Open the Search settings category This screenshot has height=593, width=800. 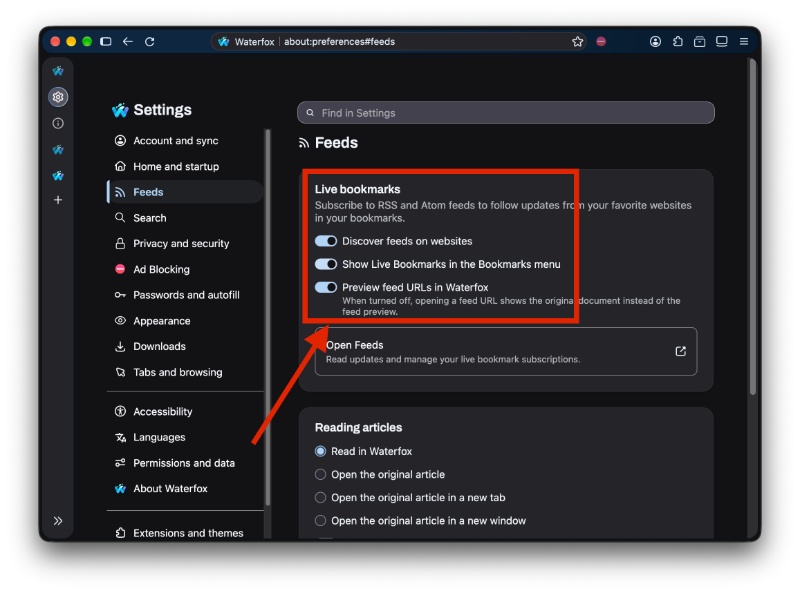point(185,218)
